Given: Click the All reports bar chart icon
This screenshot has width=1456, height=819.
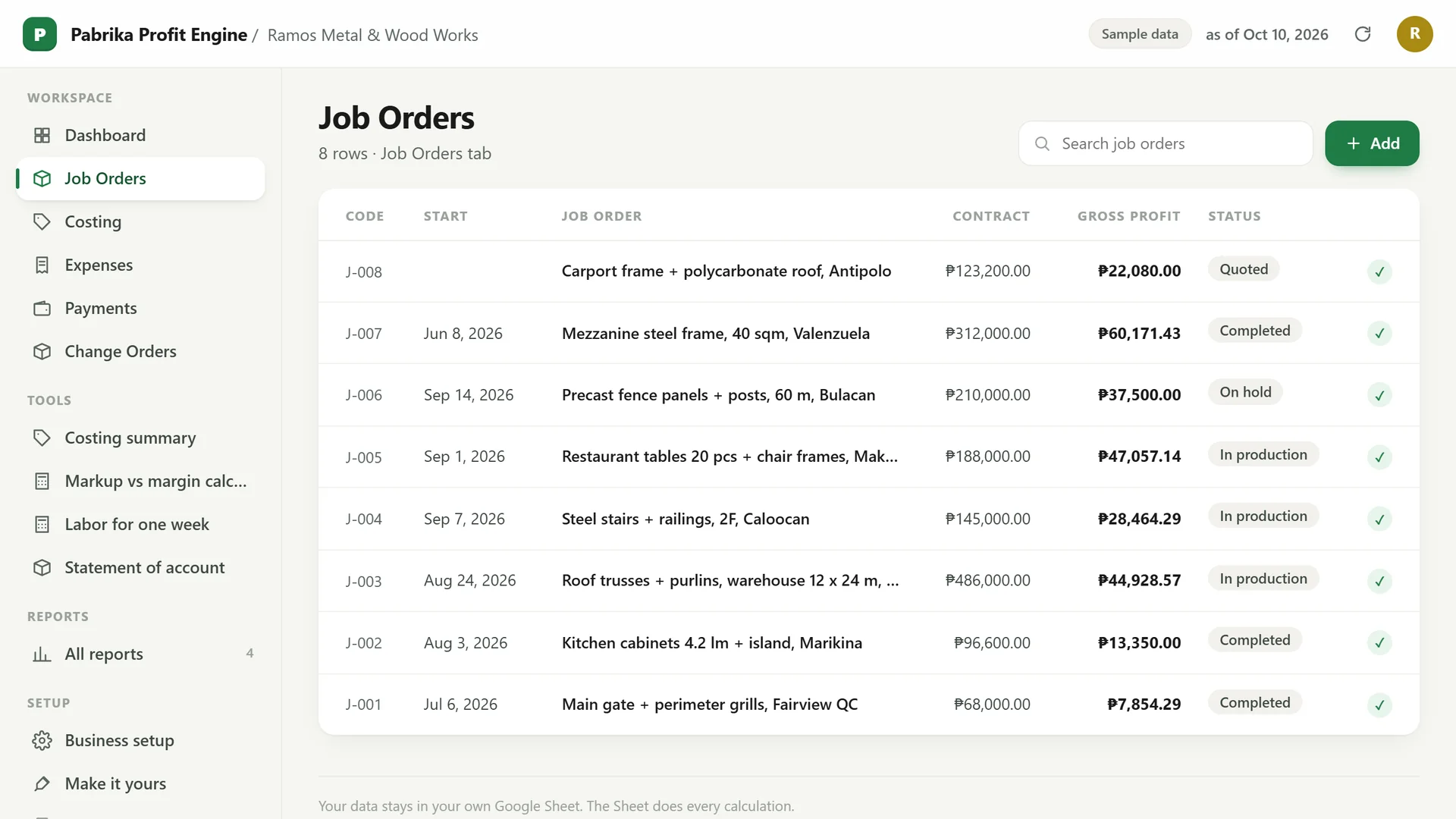Looking at the screenshot, I should pyautogui.click(x=42, y=654).
